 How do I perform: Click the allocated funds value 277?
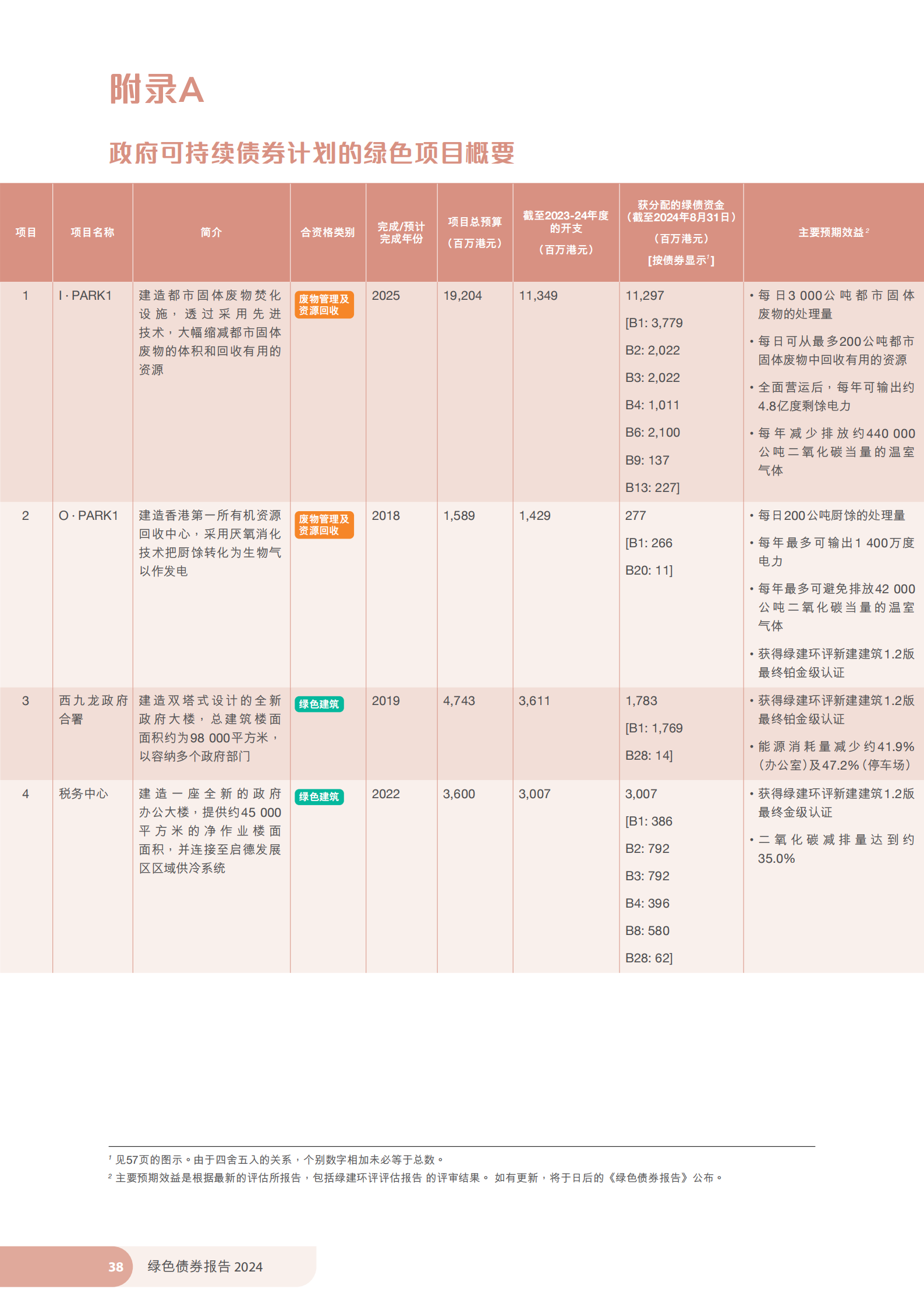[636, 515]
